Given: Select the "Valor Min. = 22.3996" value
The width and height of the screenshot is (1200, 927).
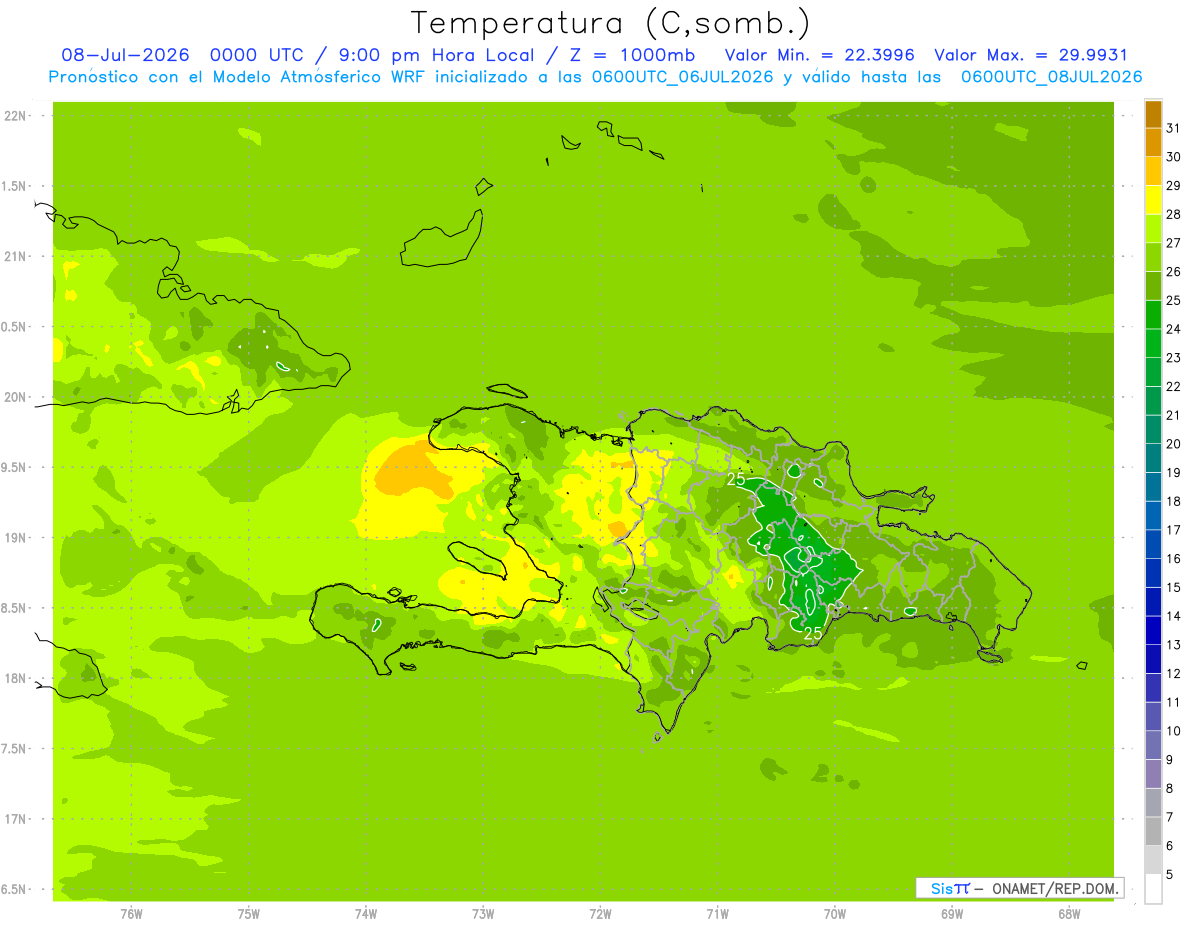Looking at the screenshot, I should [821, 55].
